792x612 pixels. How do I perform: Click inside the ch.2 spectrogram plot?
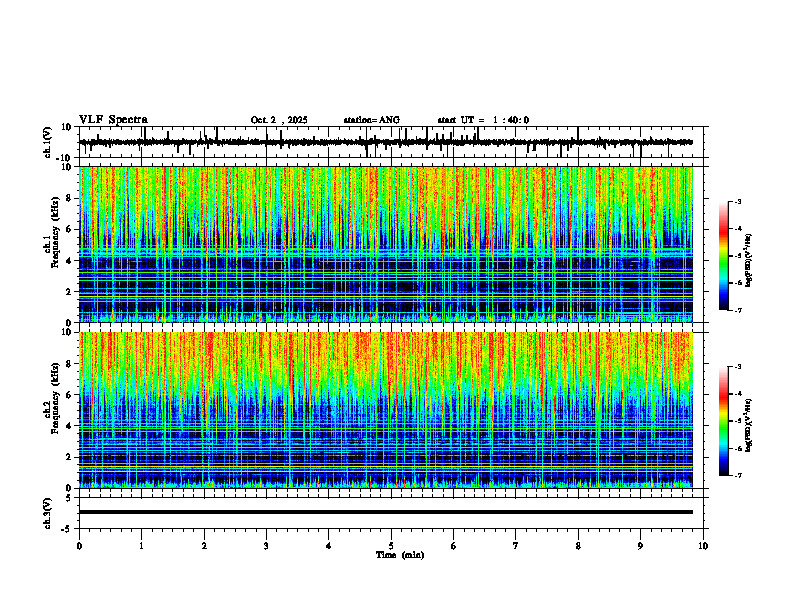point(386,410)
